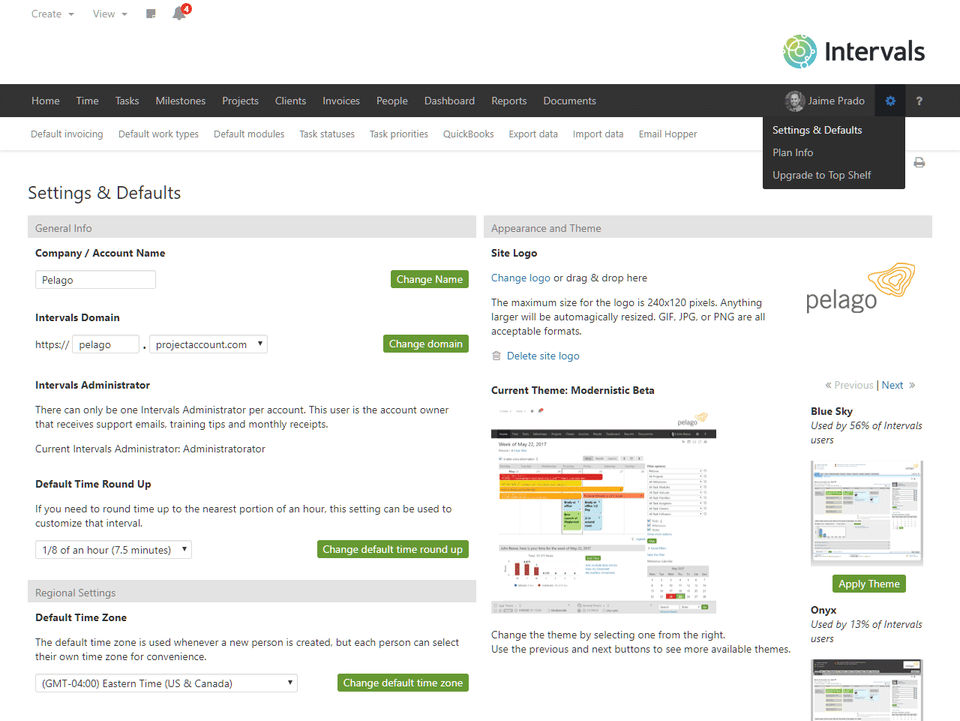Image resolution: width=960 pixels, height=721 pixels.
Task: Select Plan Info in gear menu
Action: click(x=793, y=152)
